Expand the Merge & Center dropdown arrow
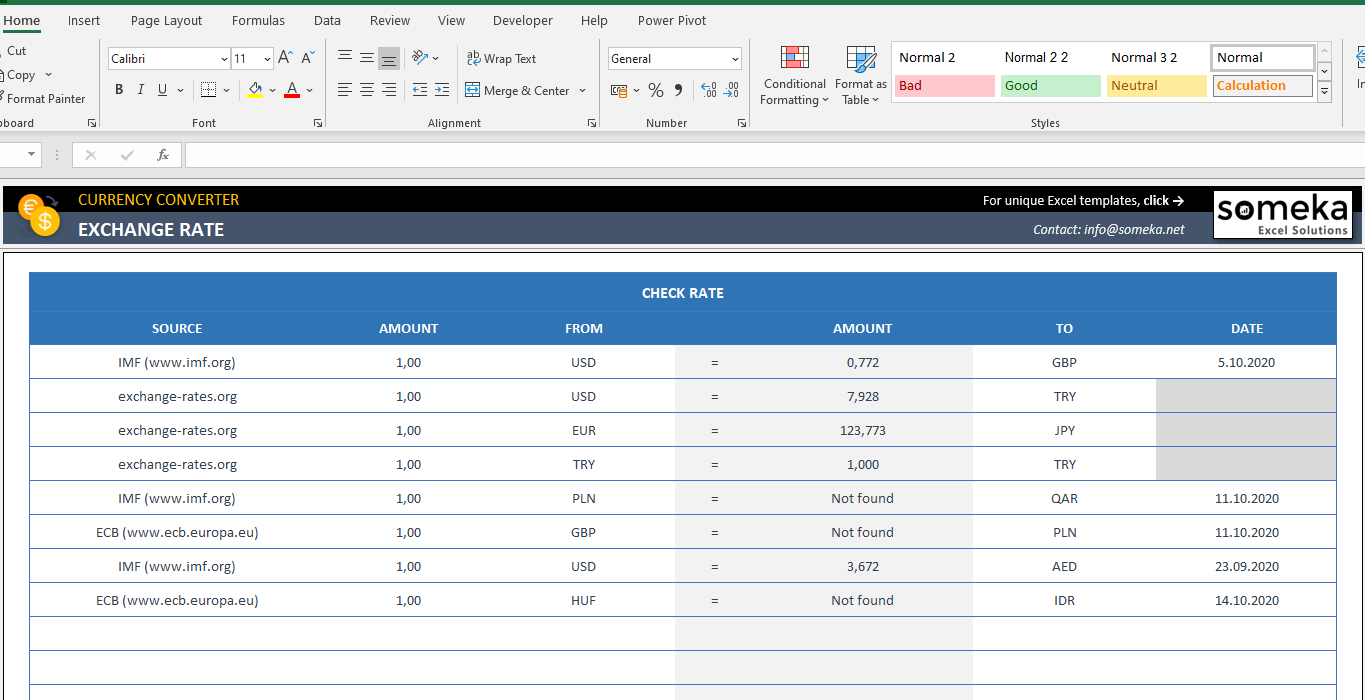 [580, 91]
